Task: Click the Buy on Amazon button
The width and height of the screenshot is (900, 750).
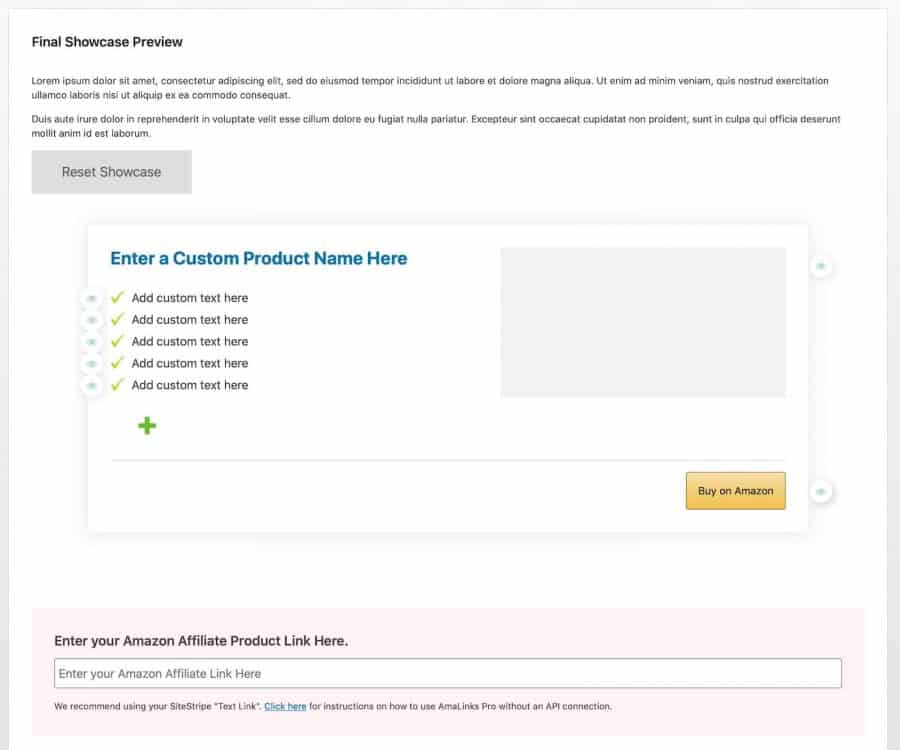Action: [735, 491]
